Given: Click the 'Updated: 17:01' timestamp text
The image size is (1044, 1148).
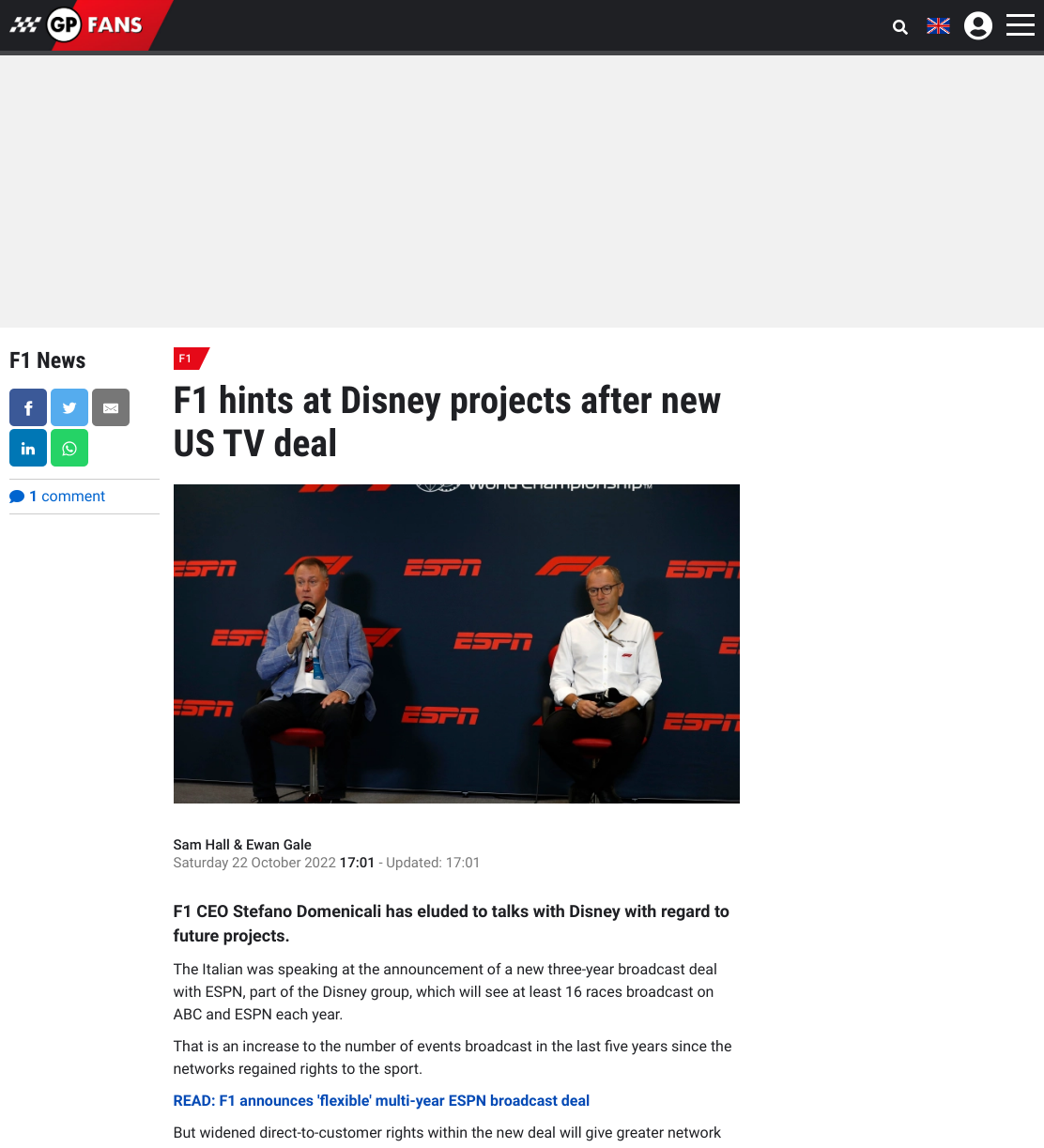Looking at the screenshot, I should (x=433, y=863).
